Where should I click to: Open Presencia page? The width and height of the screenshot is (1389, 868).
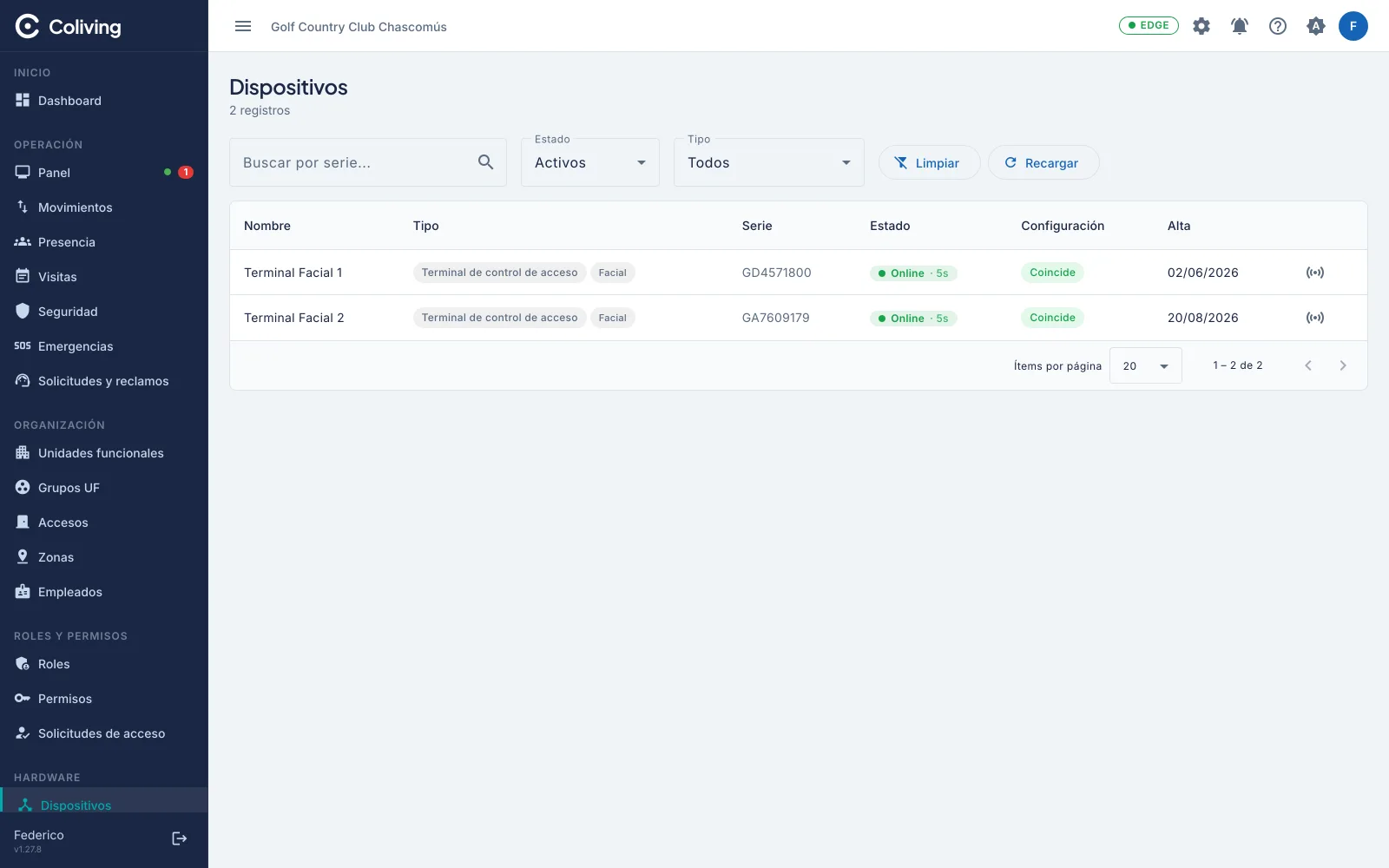pos(104,242)
